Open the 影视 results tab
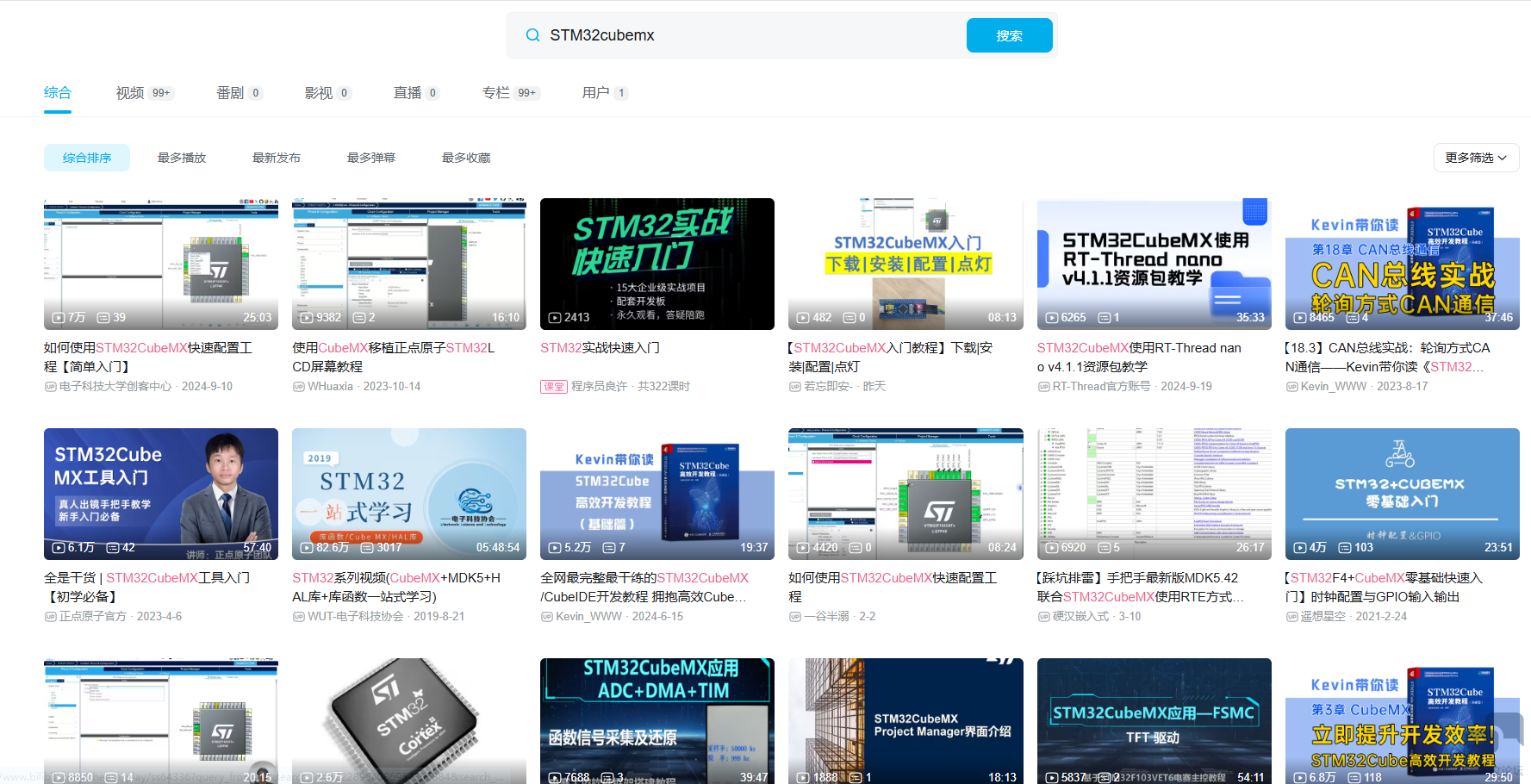The width and height of the screenshot is (1531, 784). (x=327, y=93)
